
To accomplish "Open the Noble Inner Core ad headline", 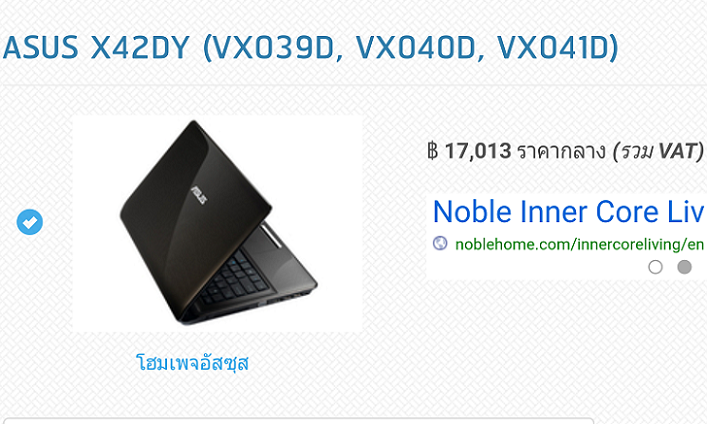I will pos(569,212).
